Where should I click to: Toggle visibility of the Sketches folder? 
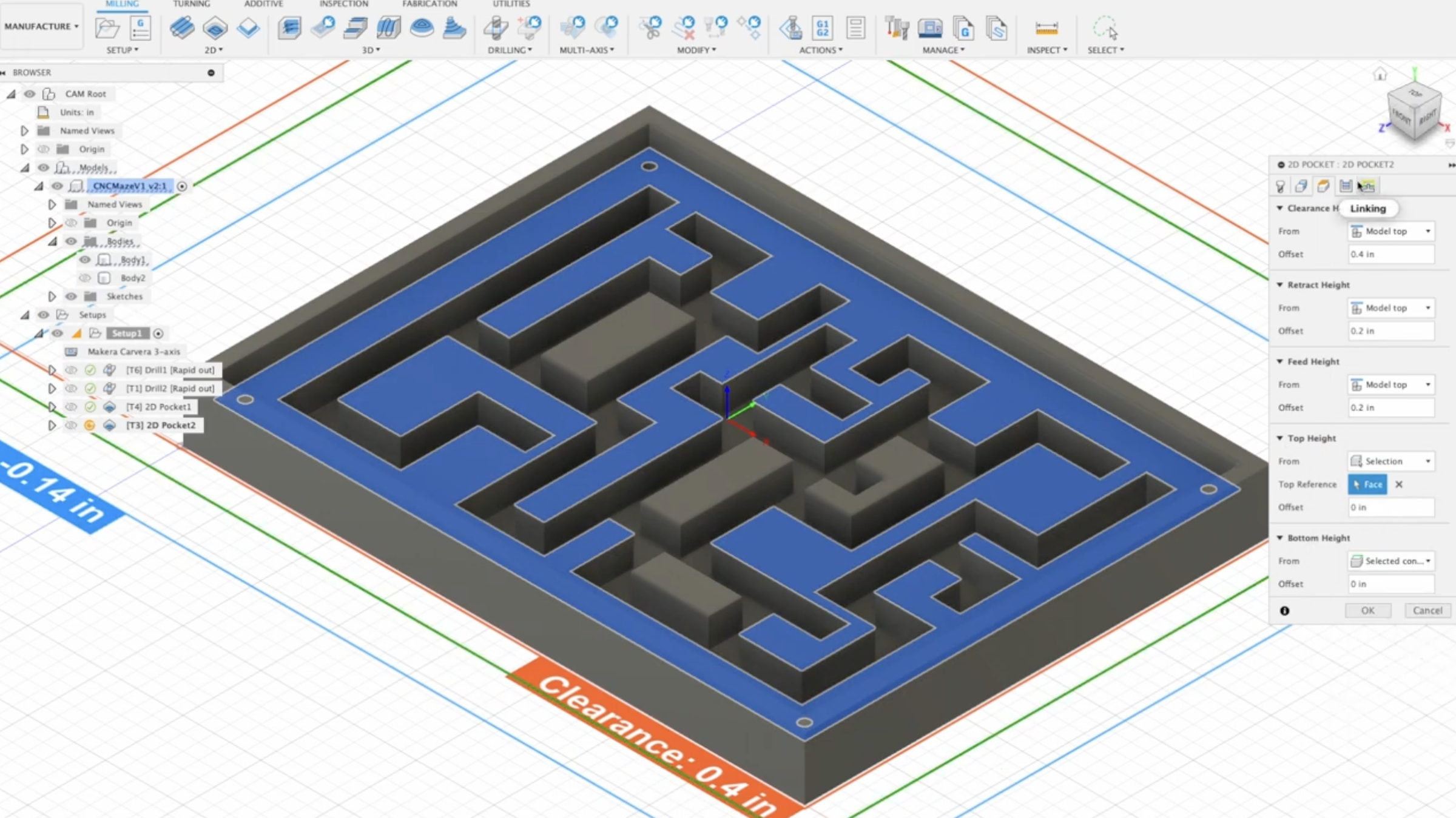(71, 297)
